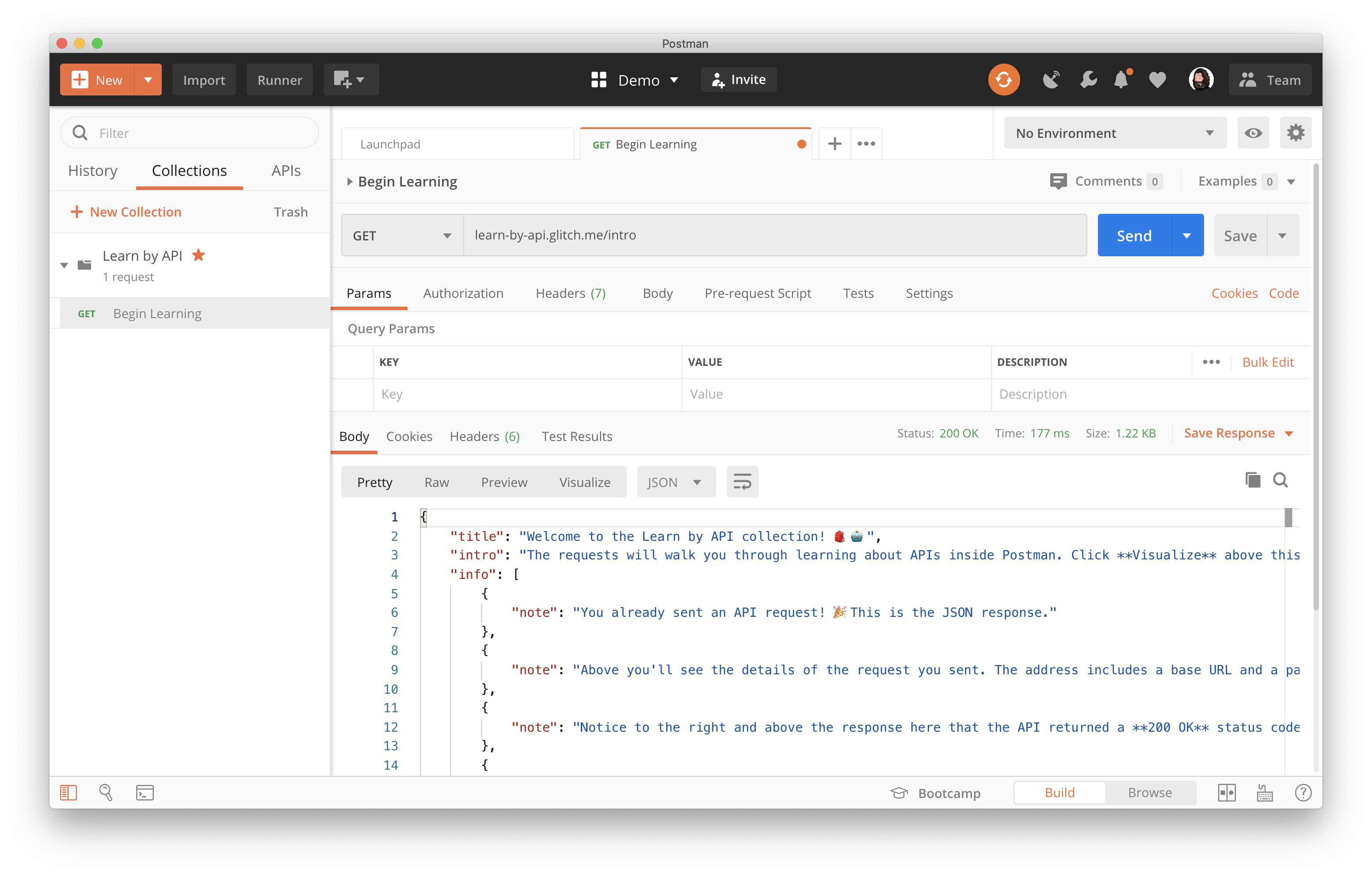Image resolution: width=1372 pixels, height=874 pixels.
Task: Open the Save button dropdown arrow
Action: [1283, 236]
